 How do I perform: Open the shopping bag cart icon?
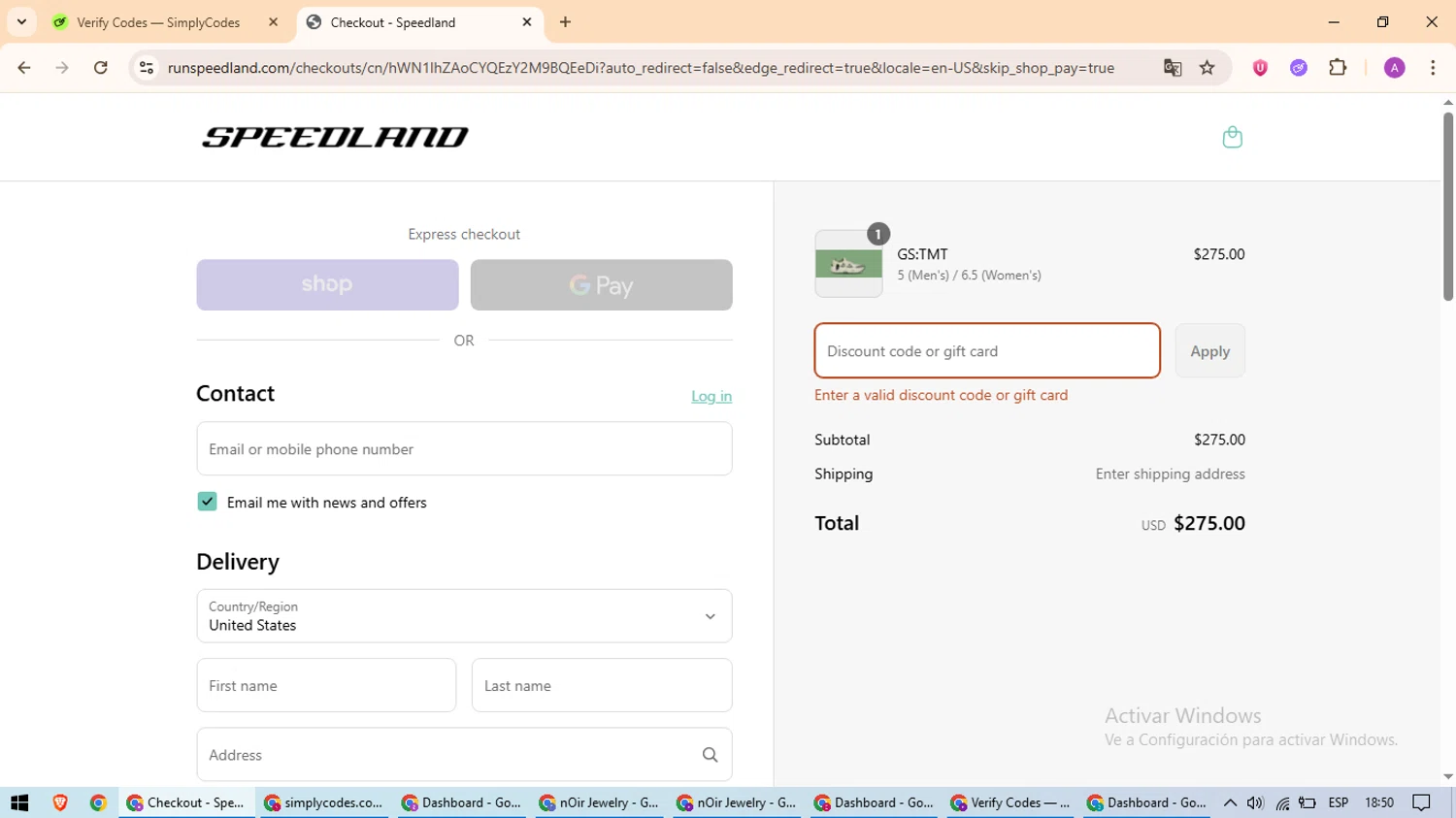[x=1232, y=137]
